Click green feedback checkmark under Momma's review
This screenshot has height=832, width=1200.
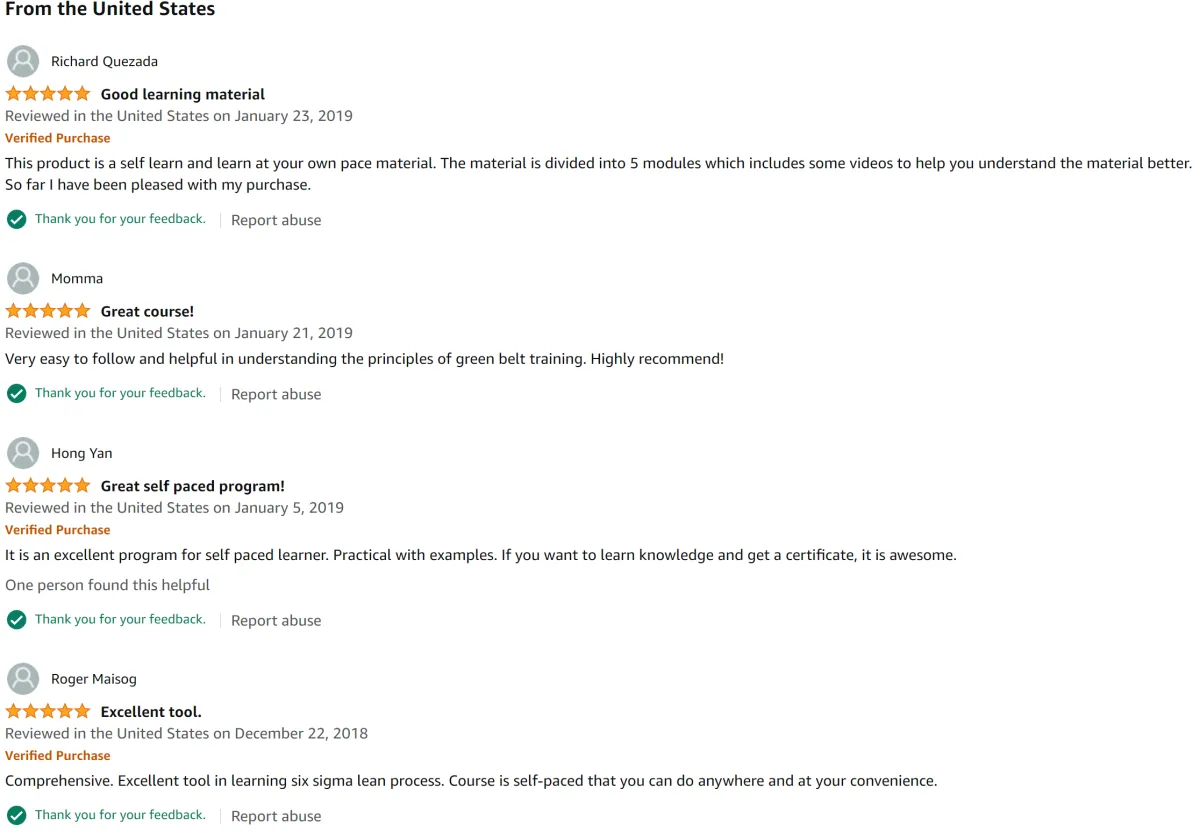pyautogui.click(x=16, y=393)
